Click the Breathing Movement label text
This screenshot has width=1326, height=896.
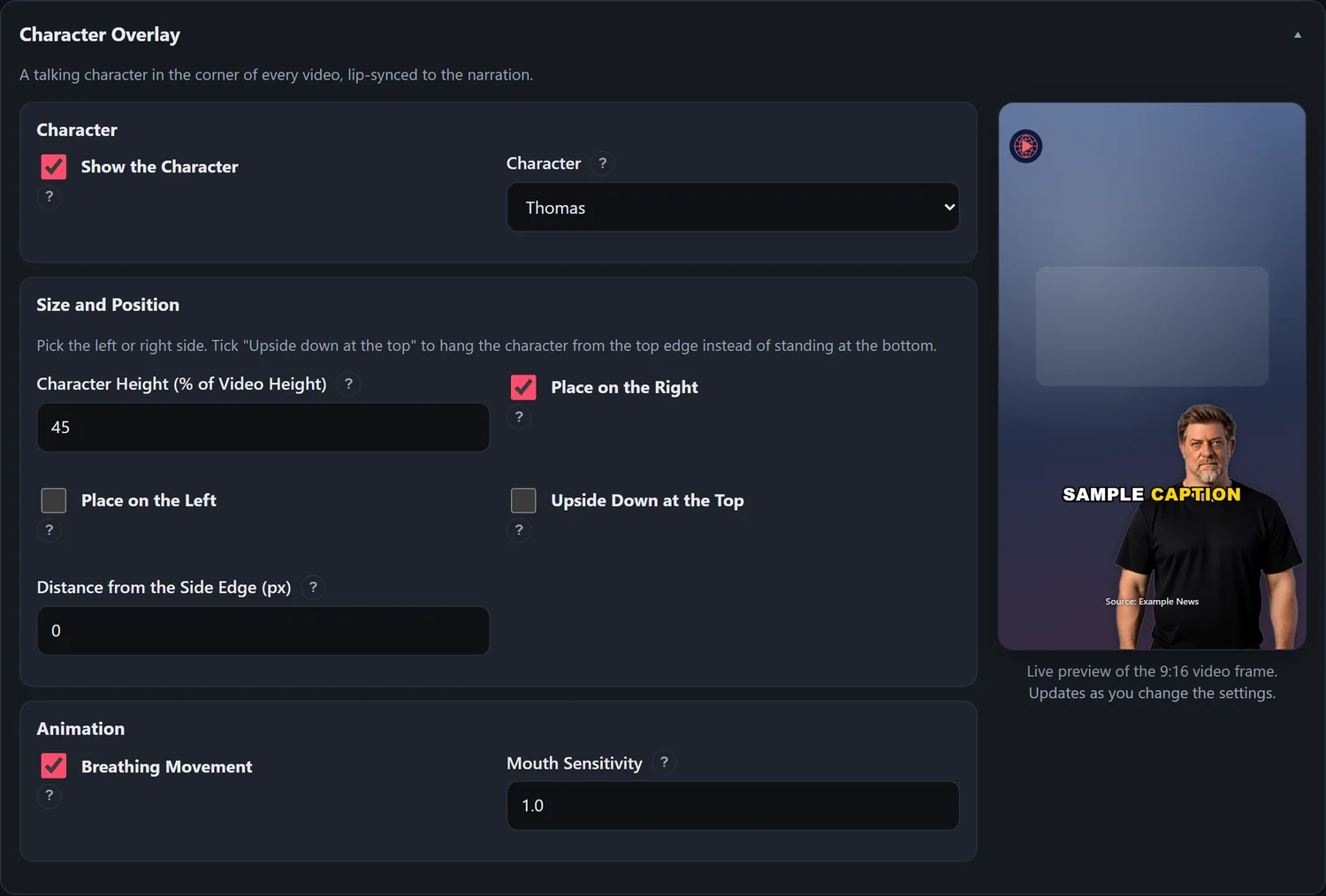coord(167,767)
